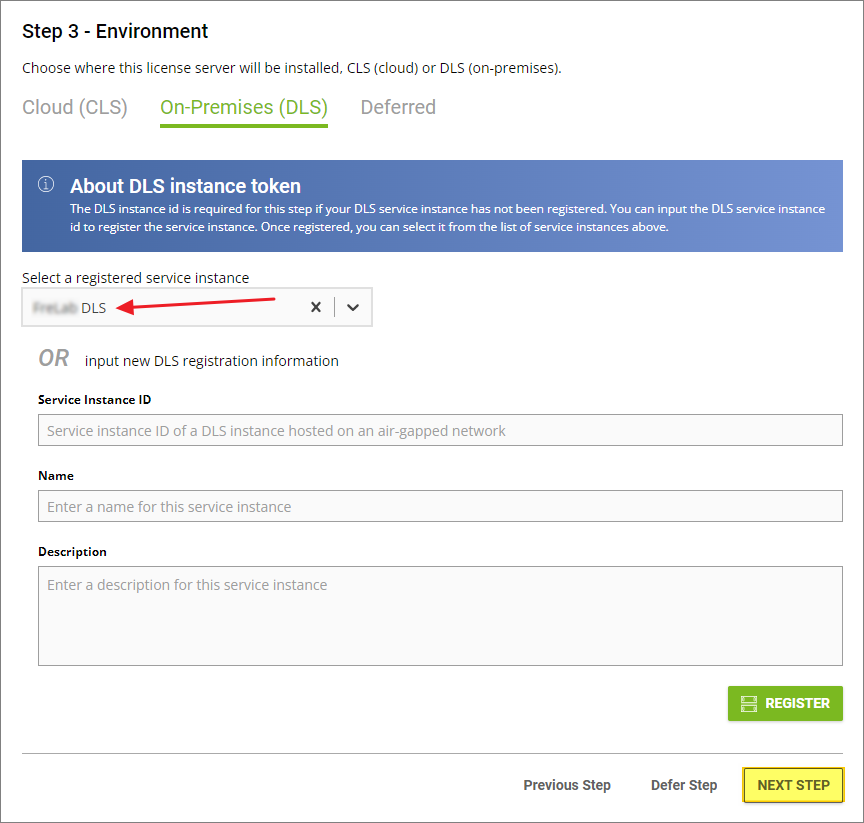Screen dimensions: 864x823
Task: Click the Select a registered service instance label
Action: 136,278
